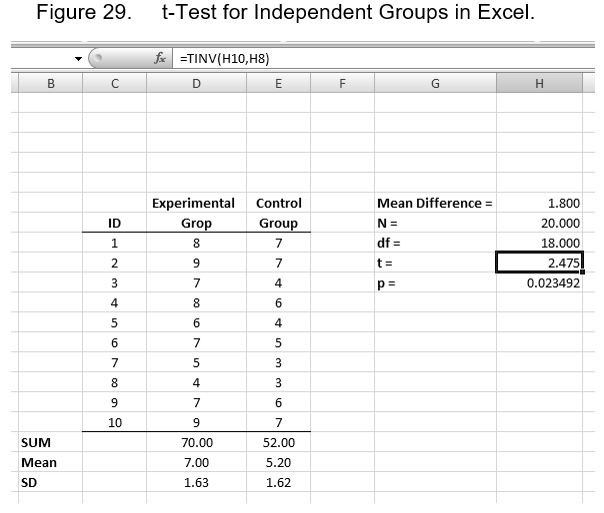This screenshot has width=604, height=513.
Task: Select the df value cell 18.000
Action: (x=539, y=243)
